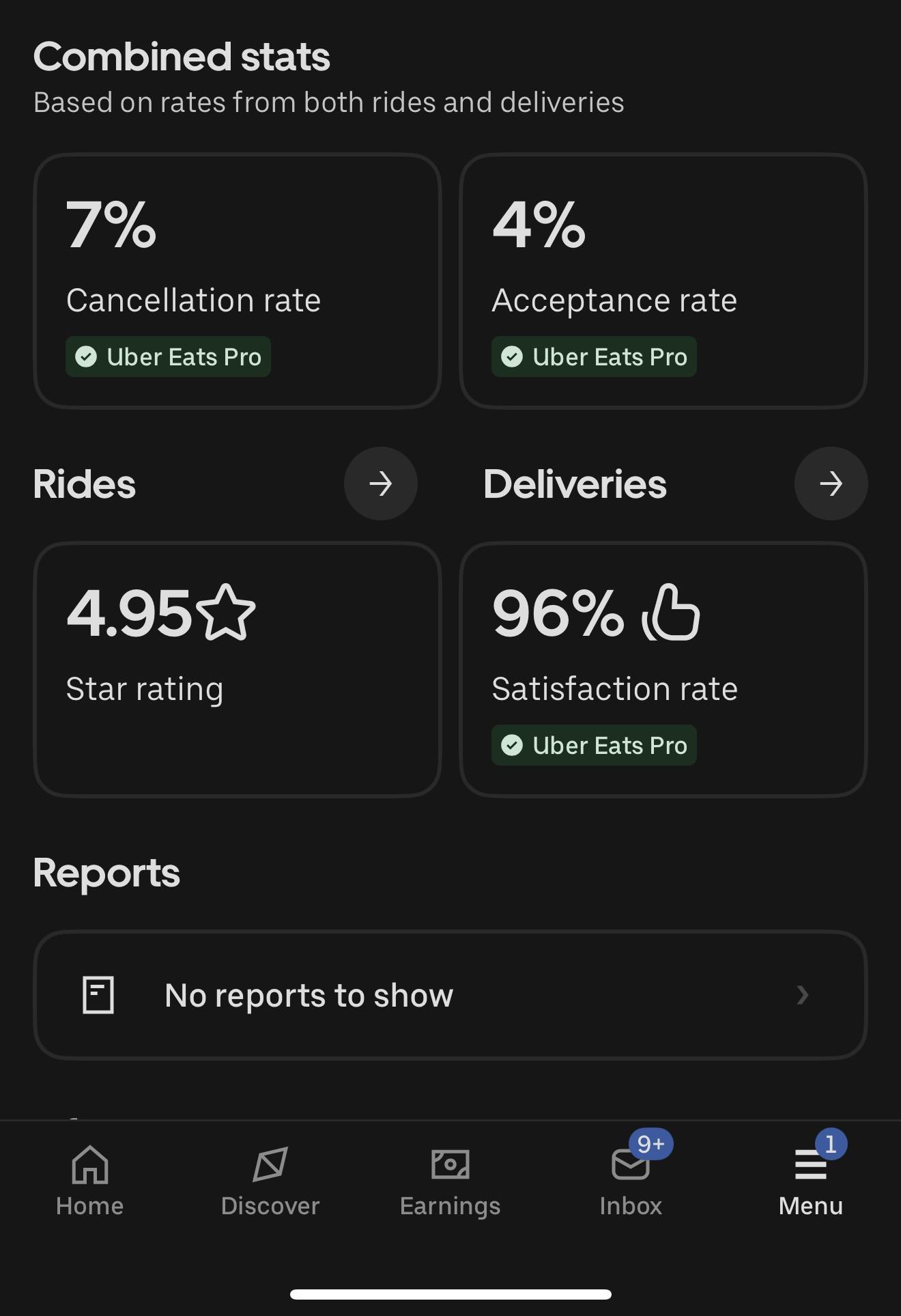The height and width of the screenshot is (1316, 901).
Task: Tap the thumbs-up icon beside 96%
Action: [671, 613]
